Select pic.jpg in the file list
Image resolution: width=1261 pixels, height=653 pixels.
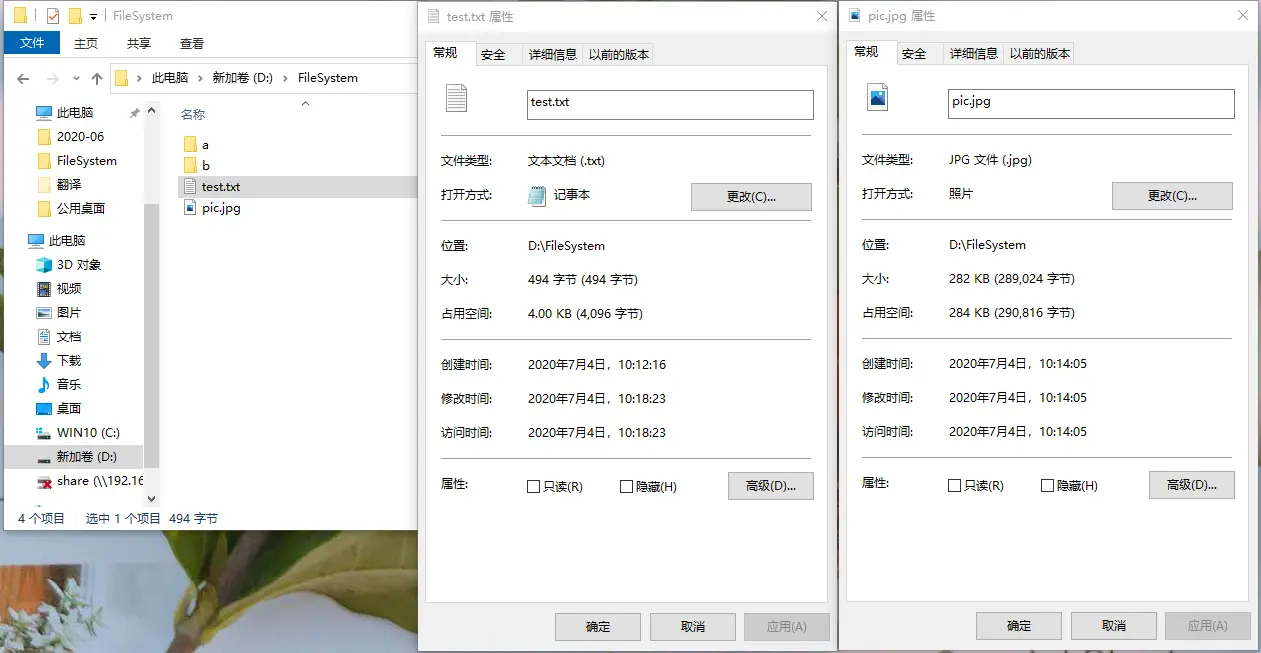pos(220,208)
